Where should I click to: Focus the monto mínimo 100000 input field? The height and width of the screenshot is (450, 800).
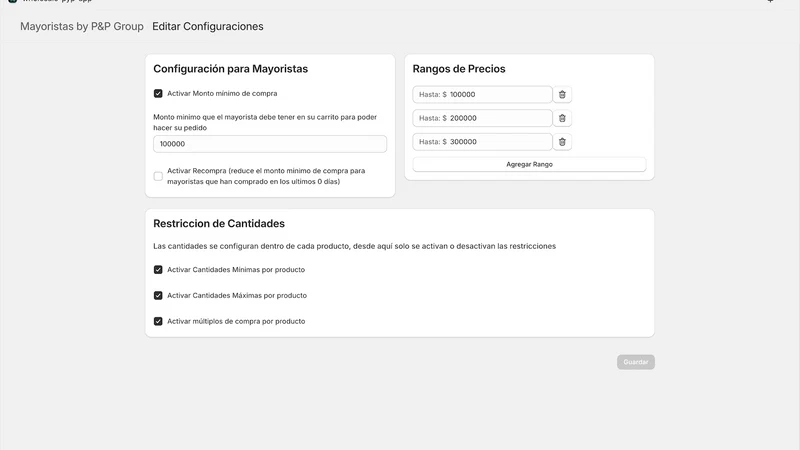click(270, 144)
